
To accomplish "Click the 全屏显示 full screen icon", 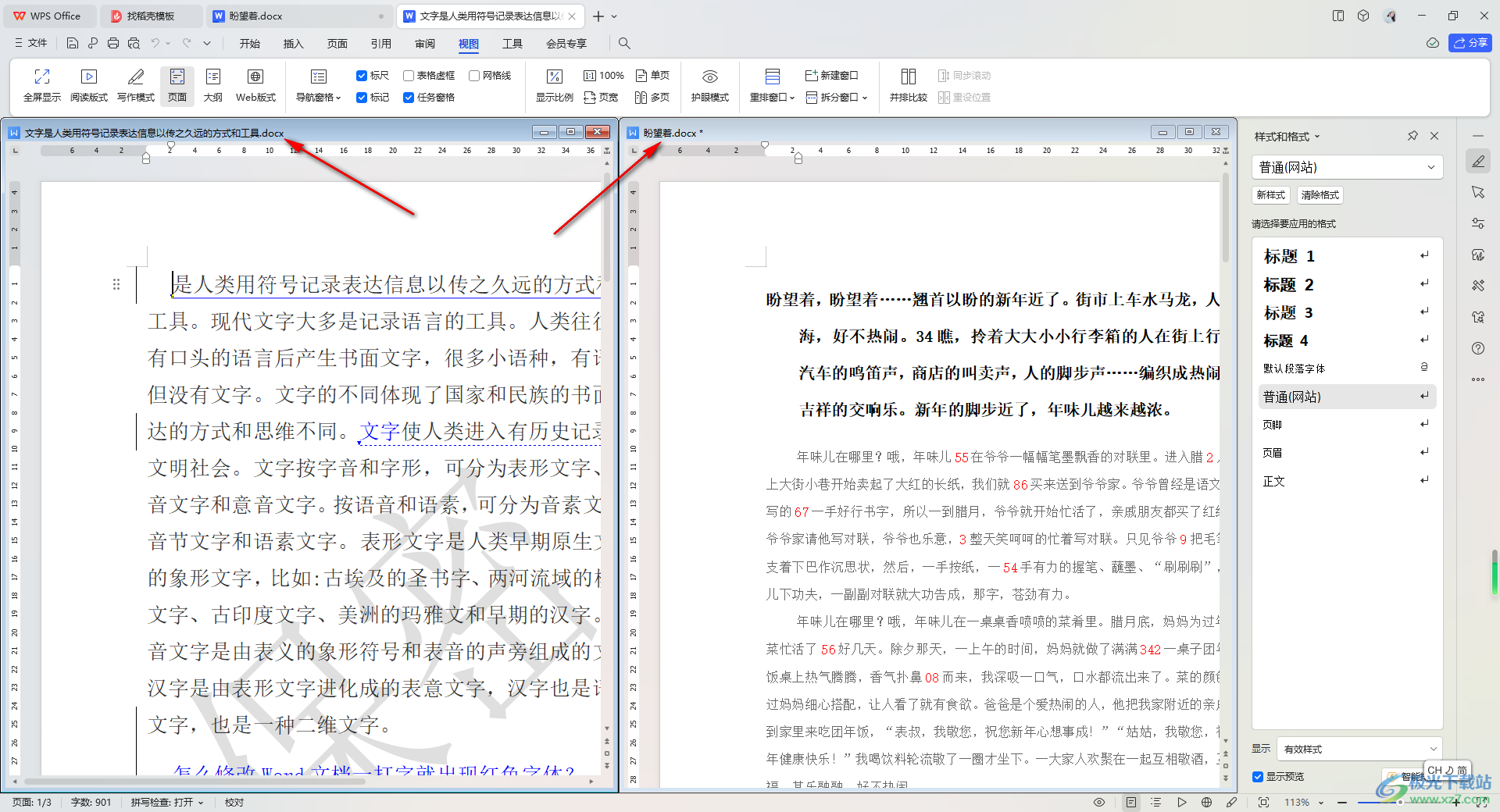I will coord(41,77).
